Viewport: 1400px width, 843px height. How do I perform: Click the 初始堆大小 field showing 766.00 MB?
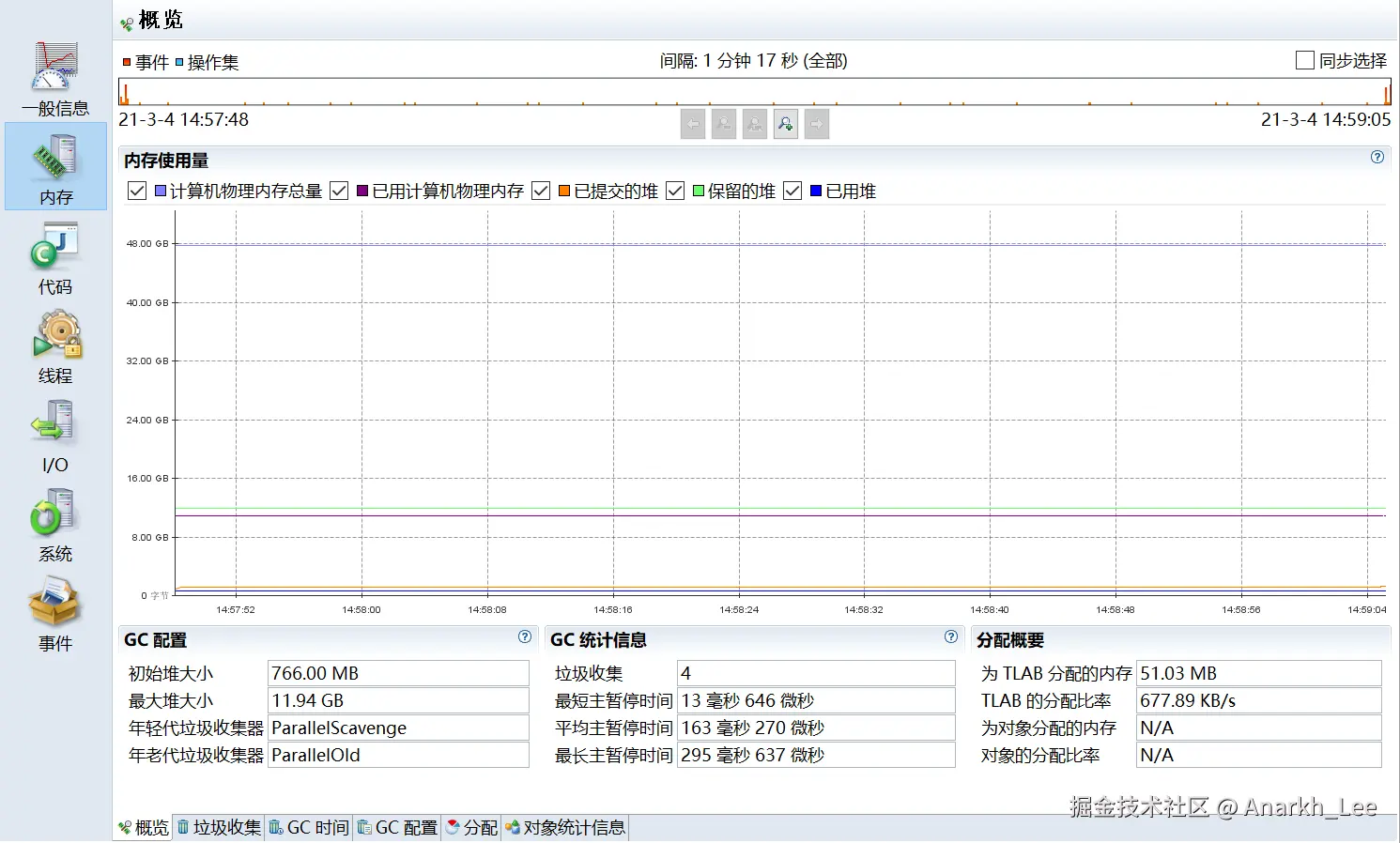click(398, 673)
